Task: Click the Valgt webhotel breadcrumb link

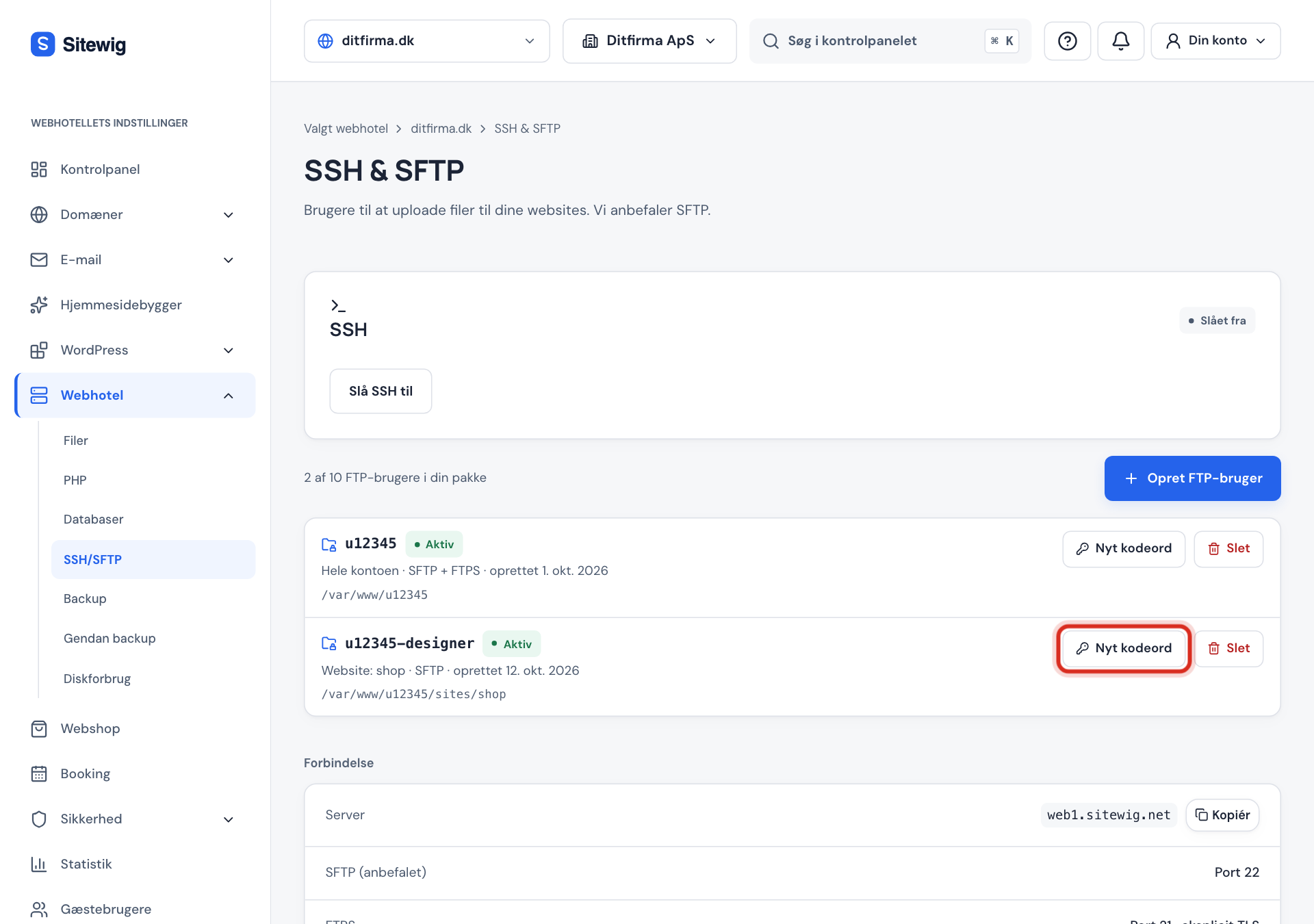Action: [x=346, y=129]
